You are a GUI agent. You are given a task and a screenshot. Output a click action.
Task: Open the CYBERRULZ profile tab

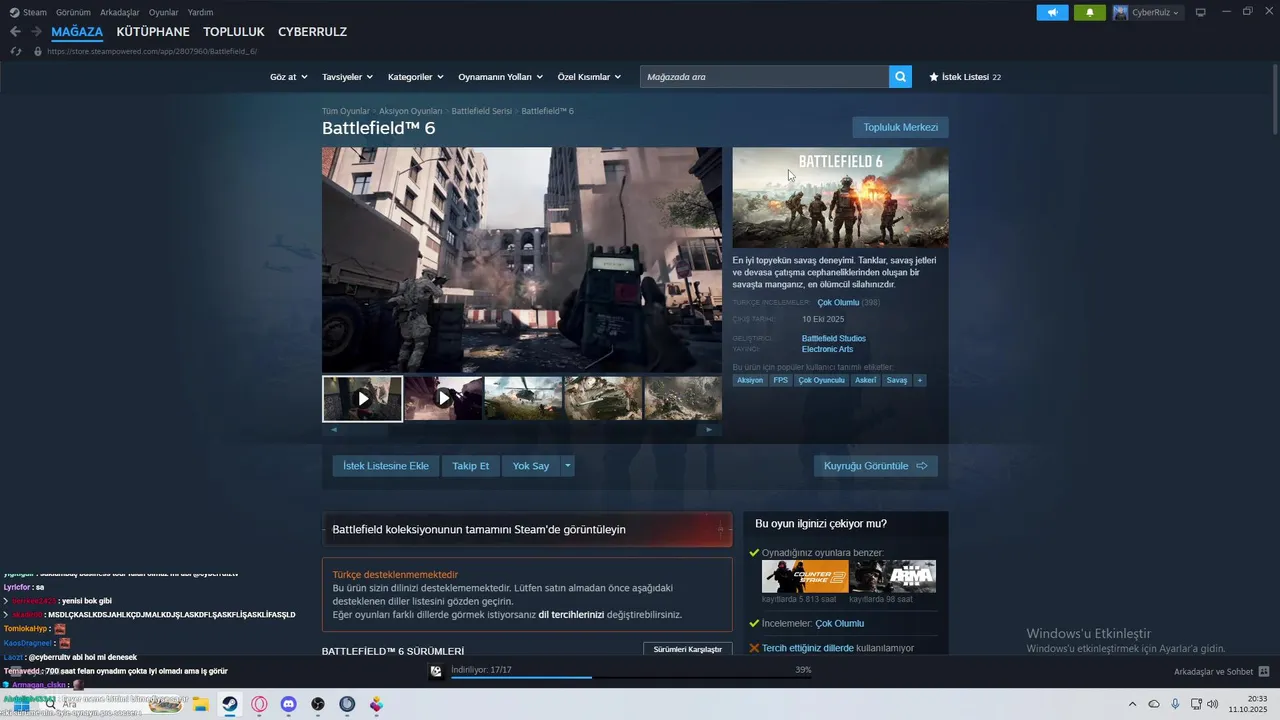click(x=312, y=32)
